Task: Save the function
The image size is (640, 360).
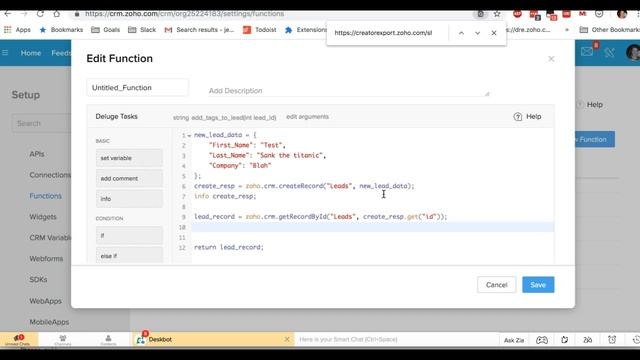Action: (538, 285)
